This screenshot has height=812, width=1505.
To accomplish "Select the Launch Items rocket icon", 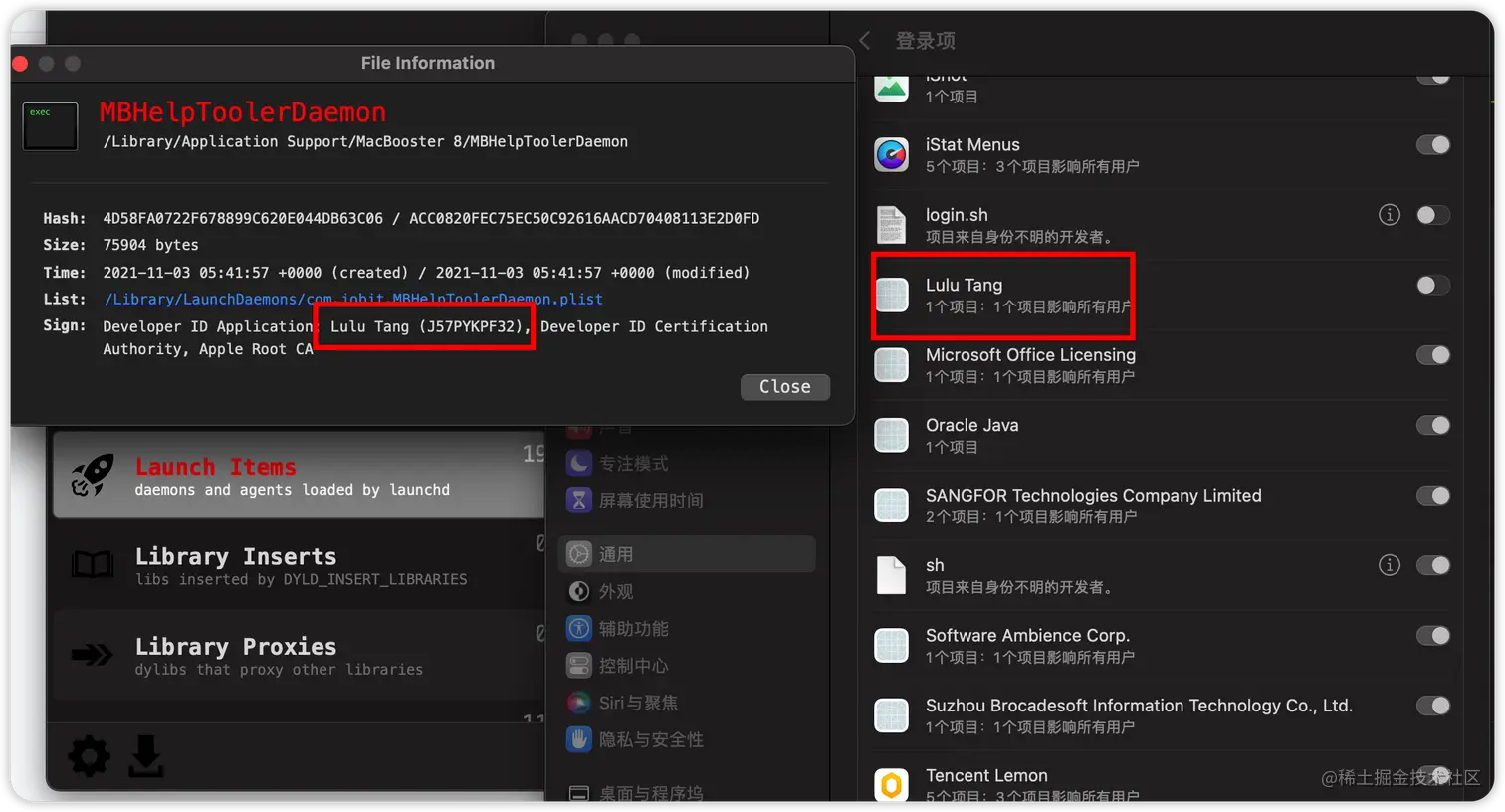I will pos(93,476).
